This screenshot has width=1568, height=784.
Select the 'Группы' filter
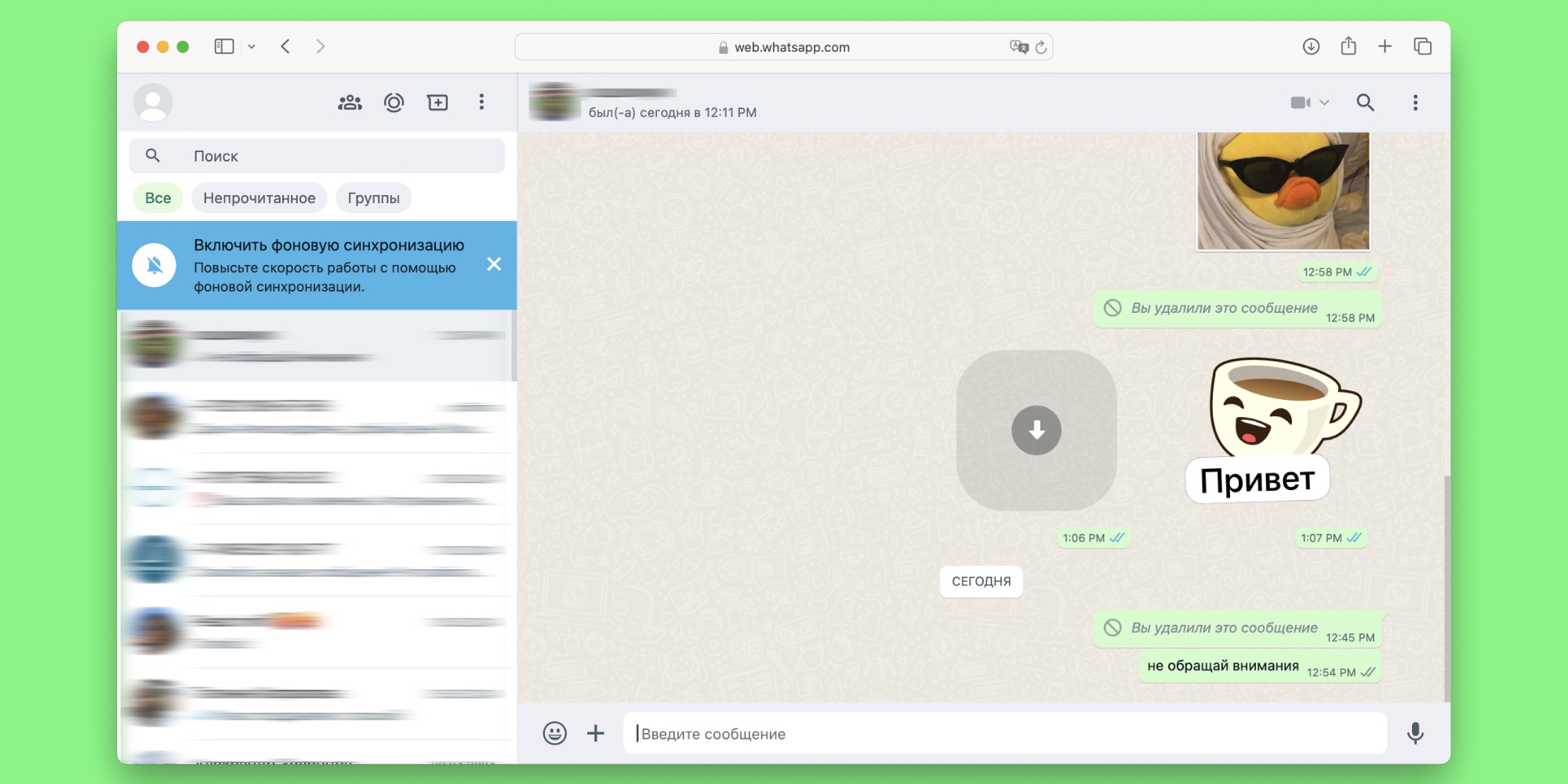(374, 198)
